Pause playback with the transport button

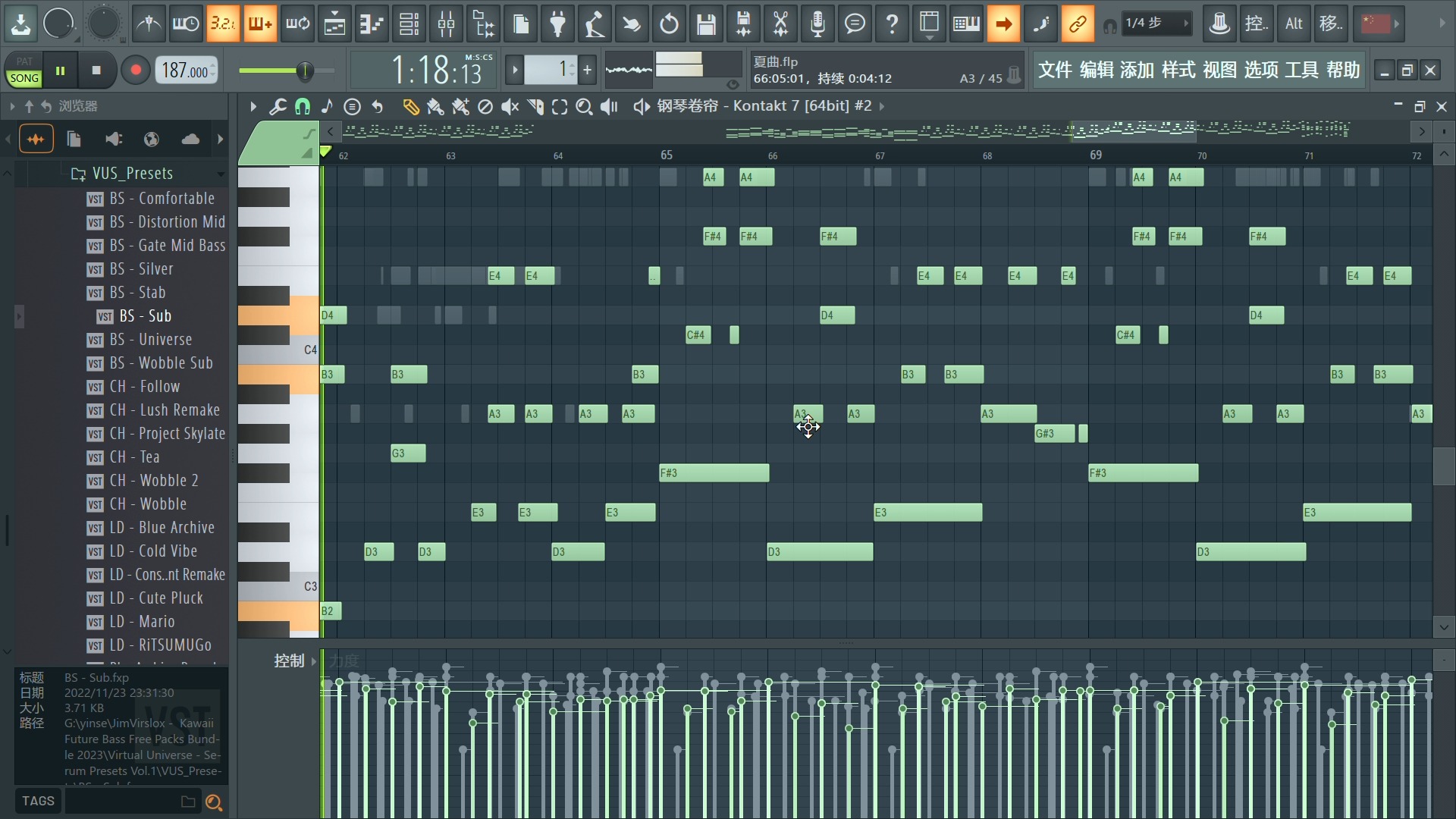coord(60,71)
